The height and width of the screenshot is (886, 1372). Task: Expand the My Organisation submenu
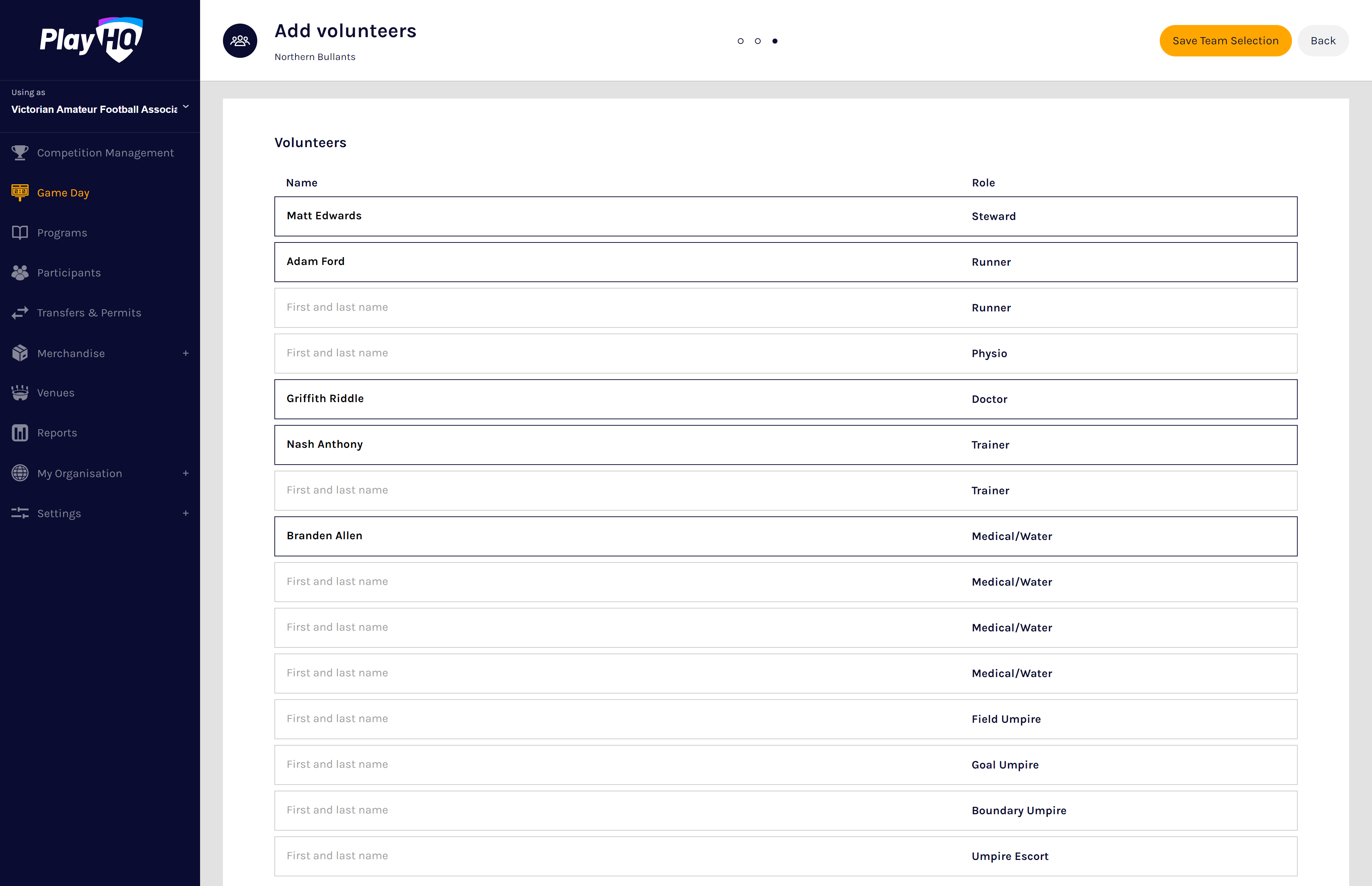(186, 474)
